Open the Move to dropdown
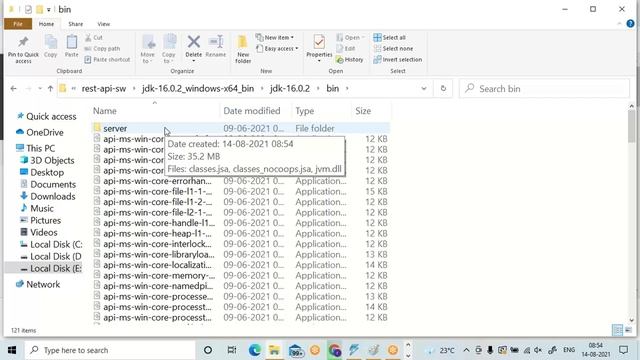Screen dimensions: 640x360 coord(148,49)
